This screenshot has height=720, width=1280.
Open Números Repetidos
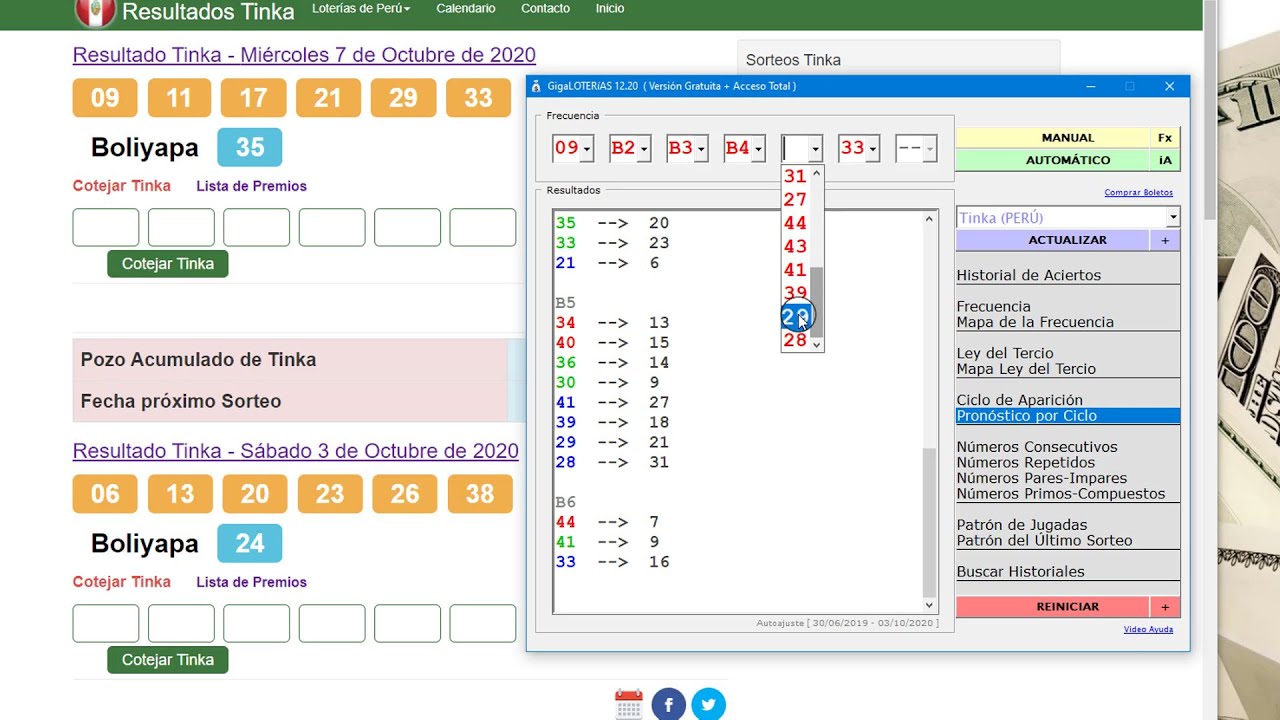(1026, 463)
